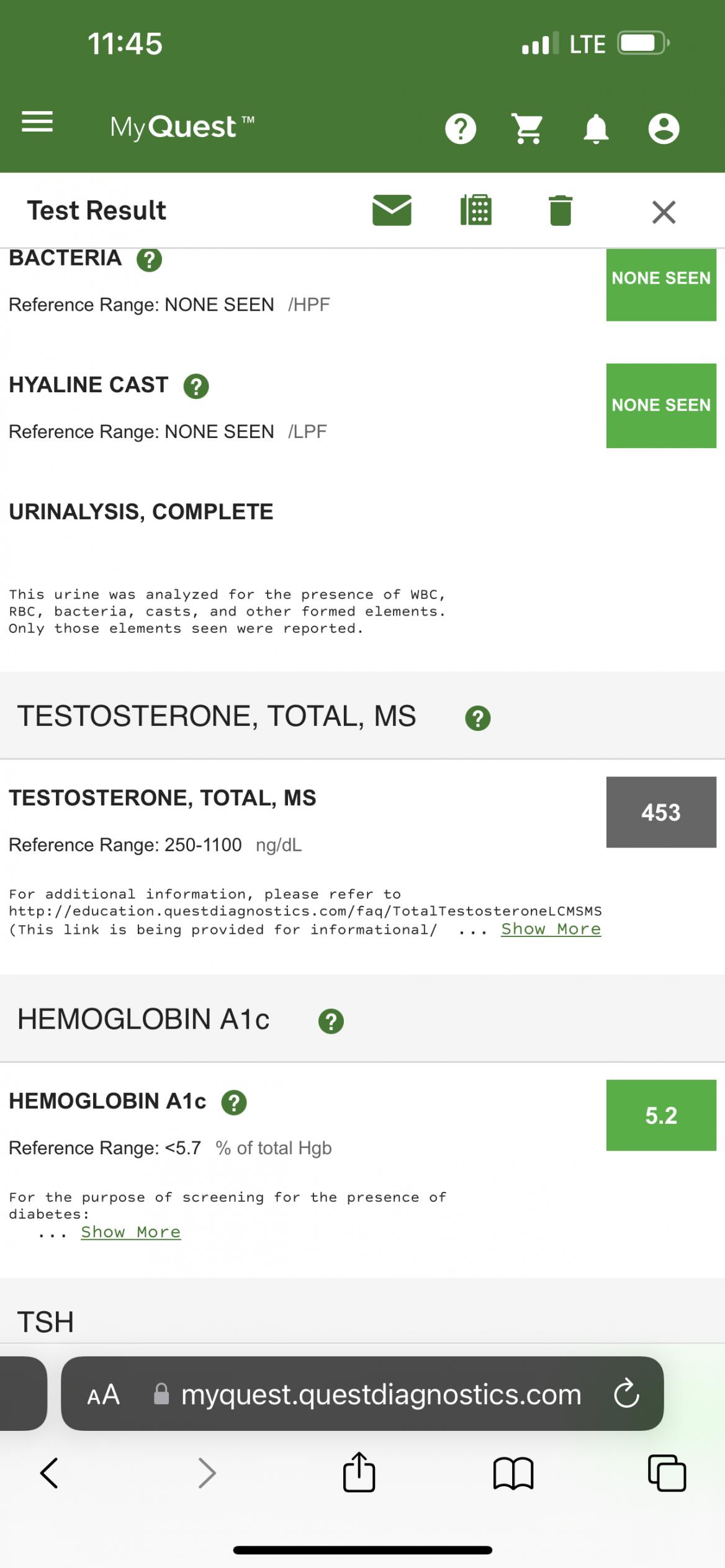Open the user account profile icon

[x=664, y=128]
